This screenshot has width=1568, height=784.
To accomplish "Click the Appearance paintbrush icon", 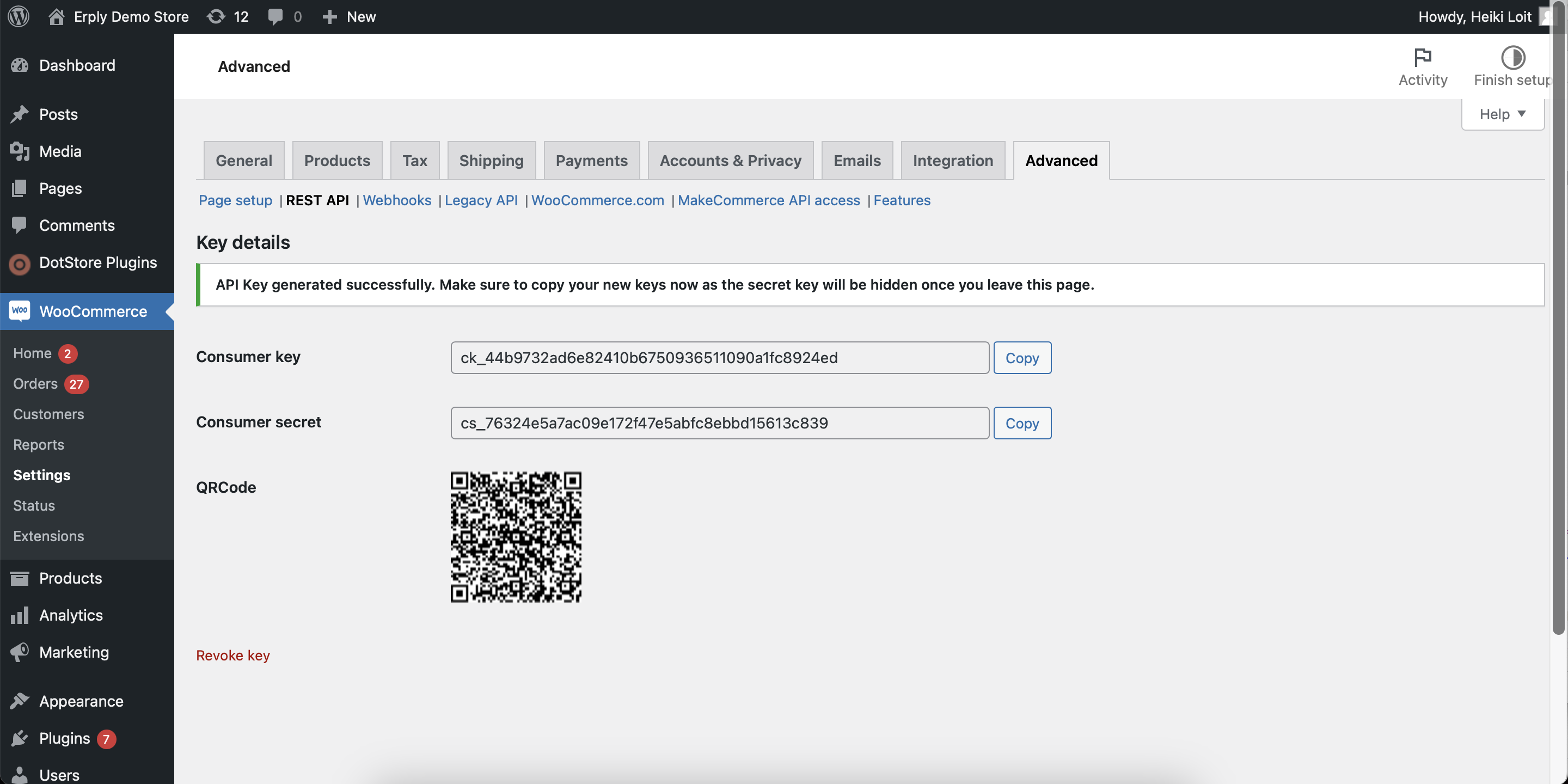I will pos(20,701).
